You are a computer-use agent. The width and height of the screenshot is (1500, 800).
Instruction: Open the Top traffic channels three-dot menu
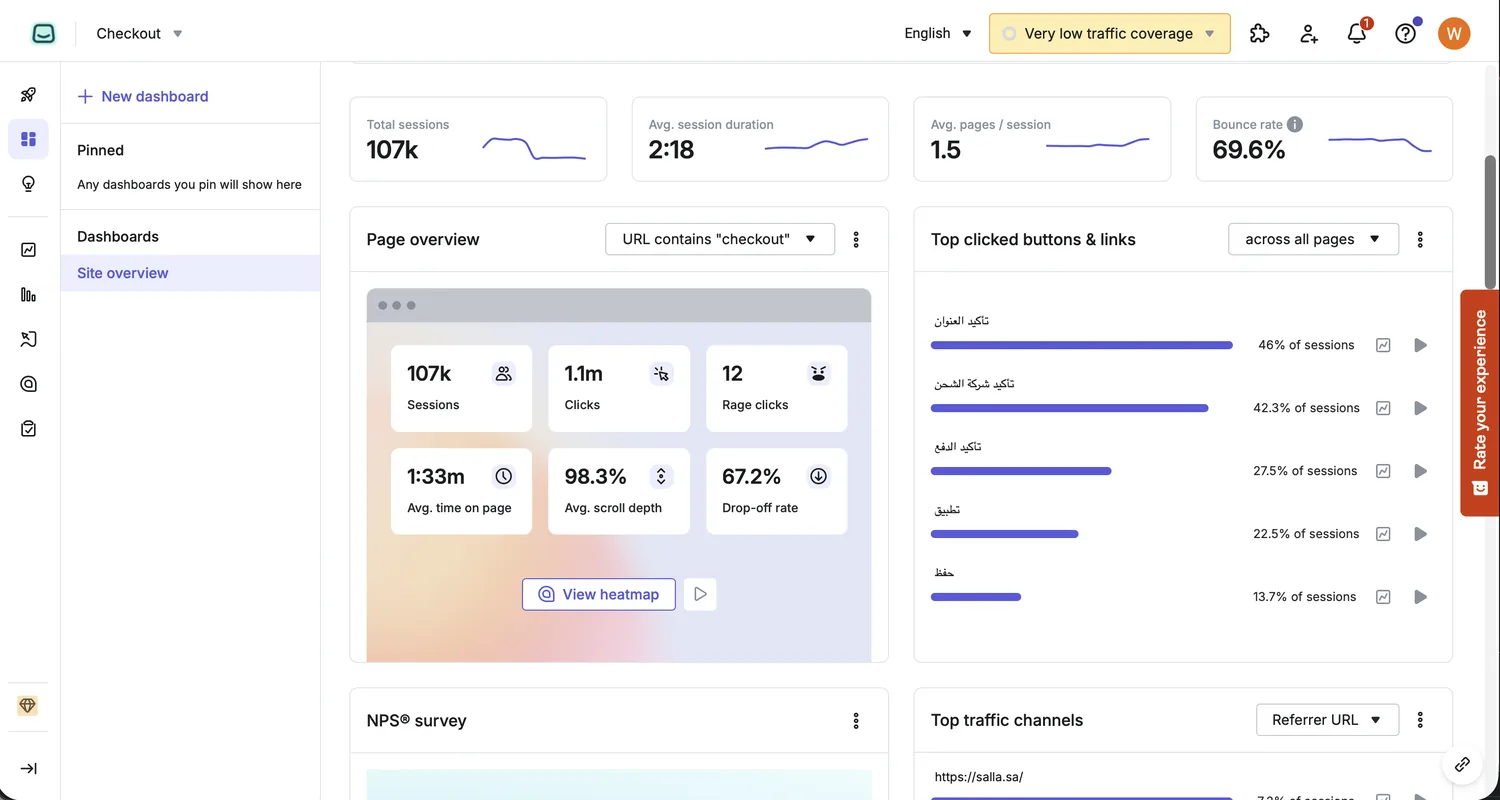pos(1420,720)
